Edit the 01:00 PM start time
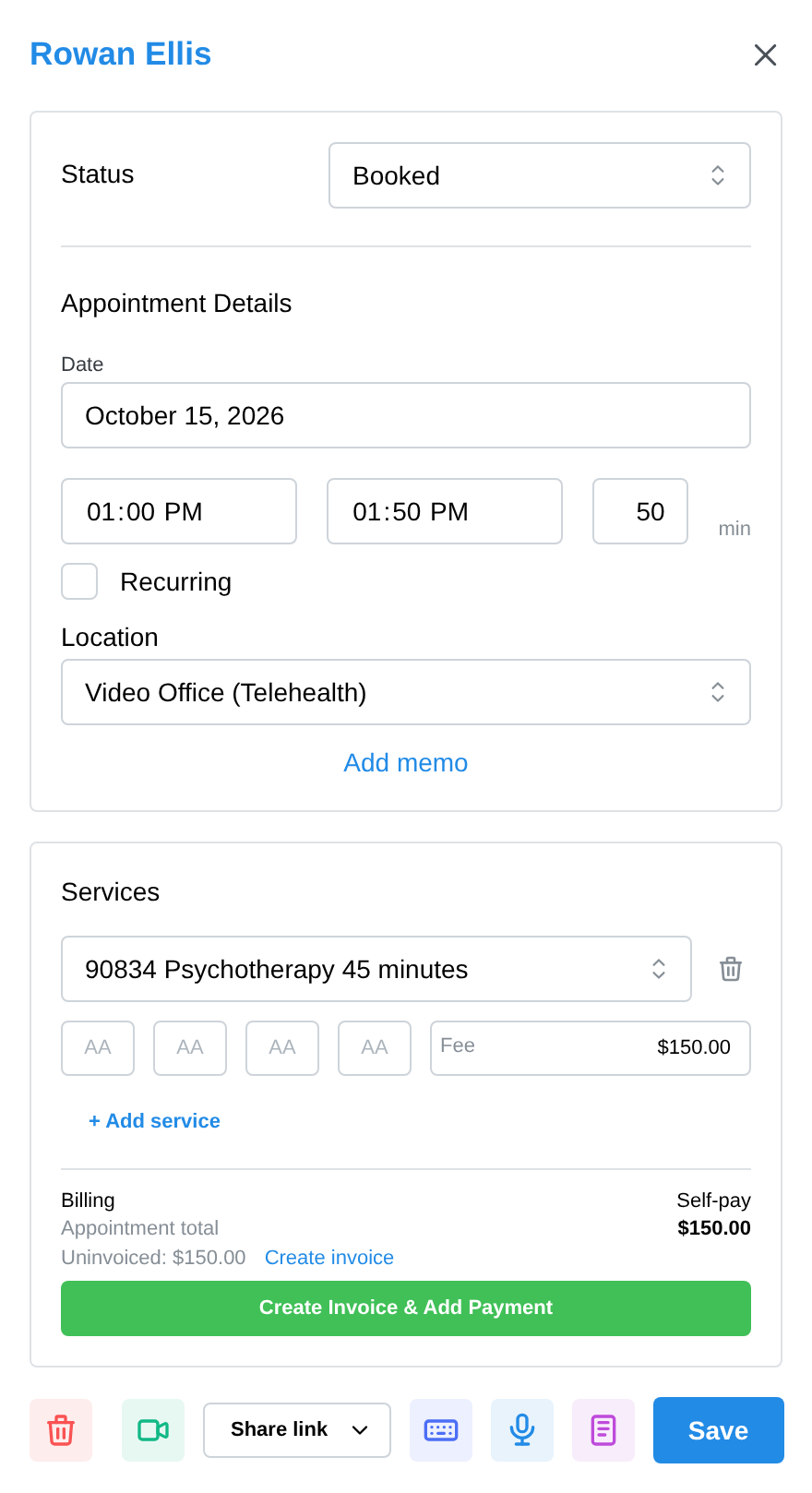Viewport: 812px width, 1493px height. tap(179, 511)
